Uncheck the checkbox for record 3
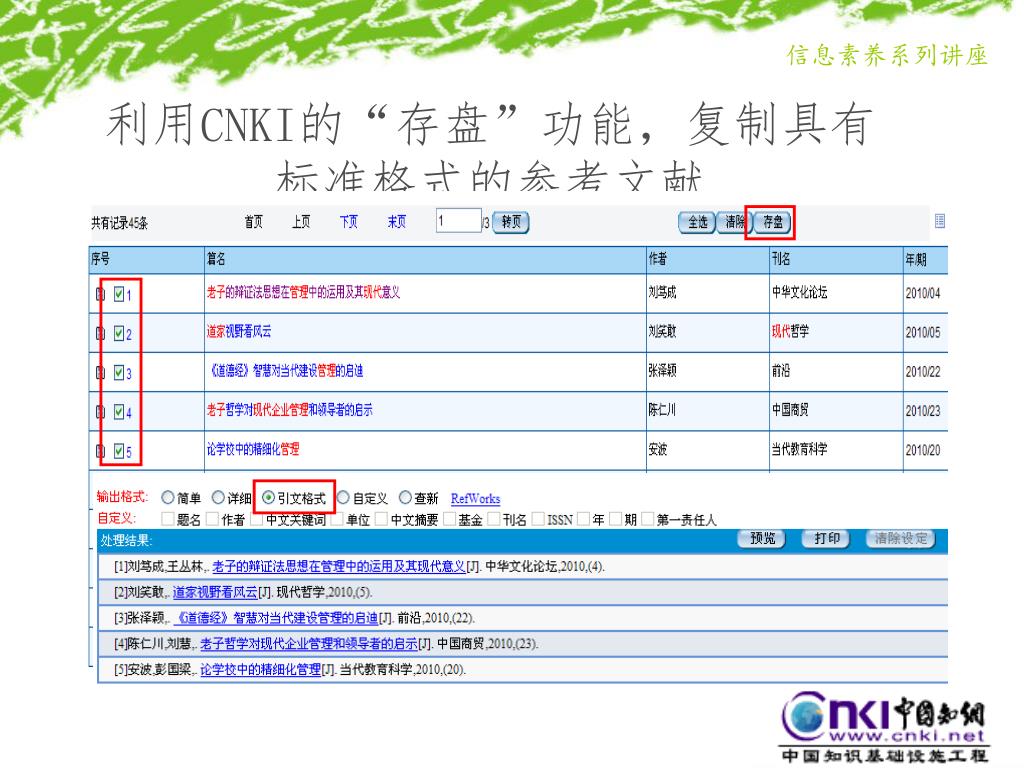The height and width of the screenshot is (768, 1024). point(119,373)
